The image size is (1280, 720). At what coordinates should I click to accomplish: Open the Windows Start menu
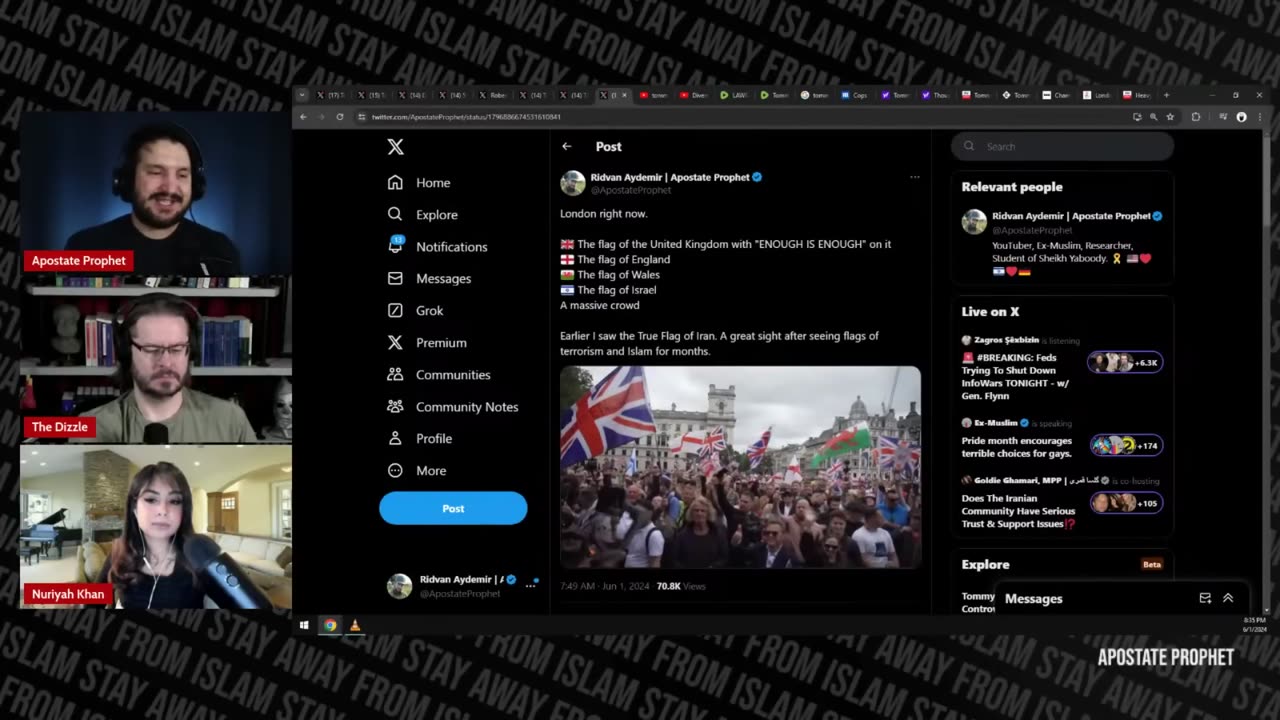click(304, 625)
